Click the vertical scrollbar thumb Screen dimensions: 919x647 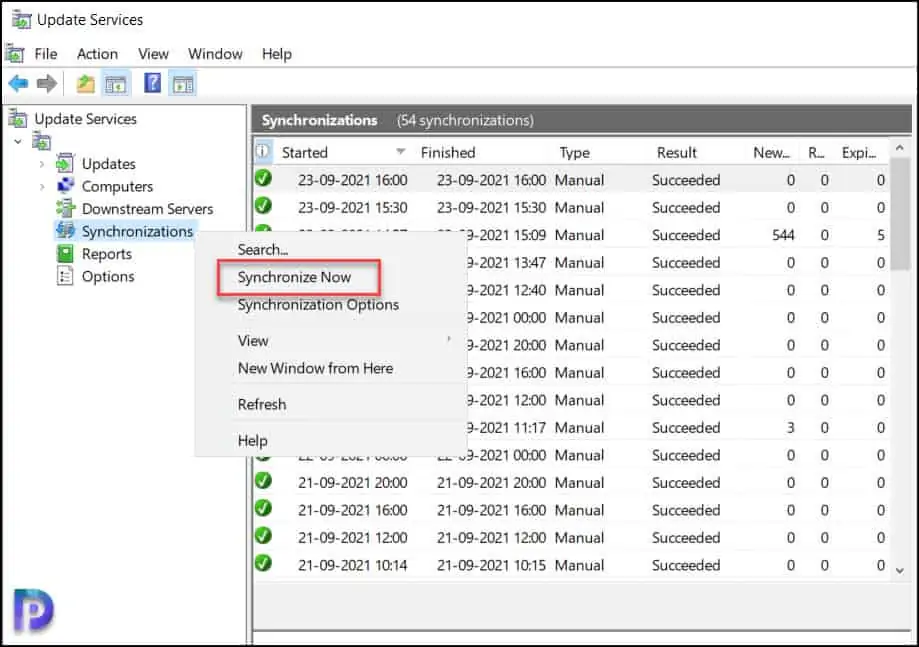click(x=900, y=214)
